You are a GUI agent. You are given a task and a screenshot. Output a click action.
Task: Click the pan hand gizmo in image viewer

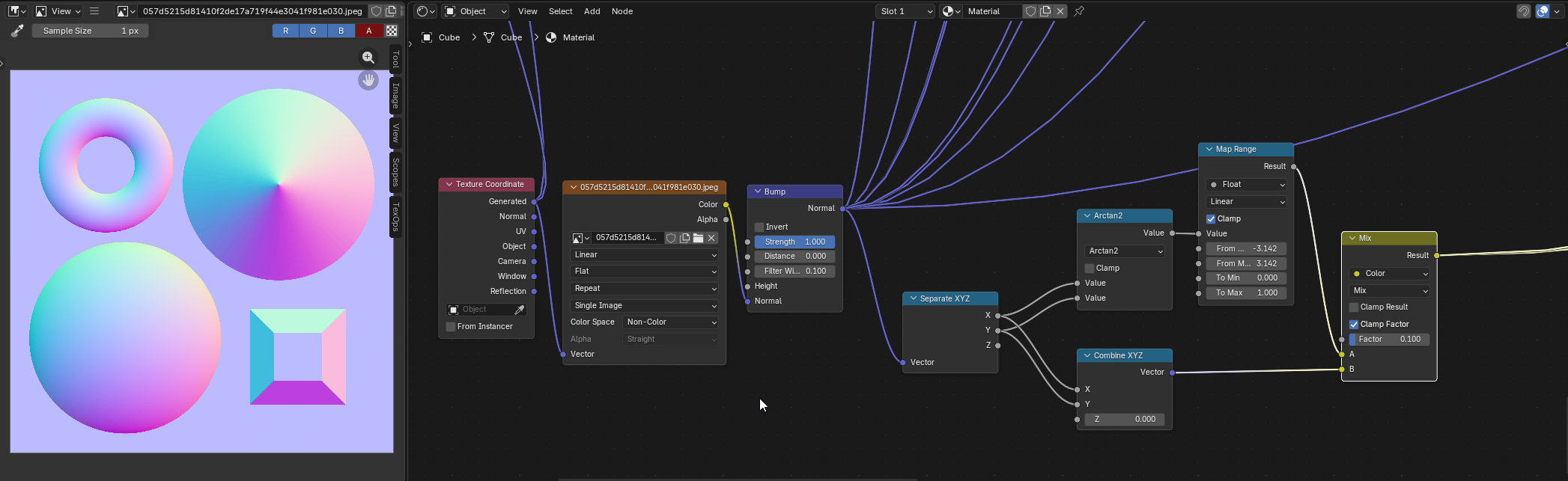[x=368, y=80]
